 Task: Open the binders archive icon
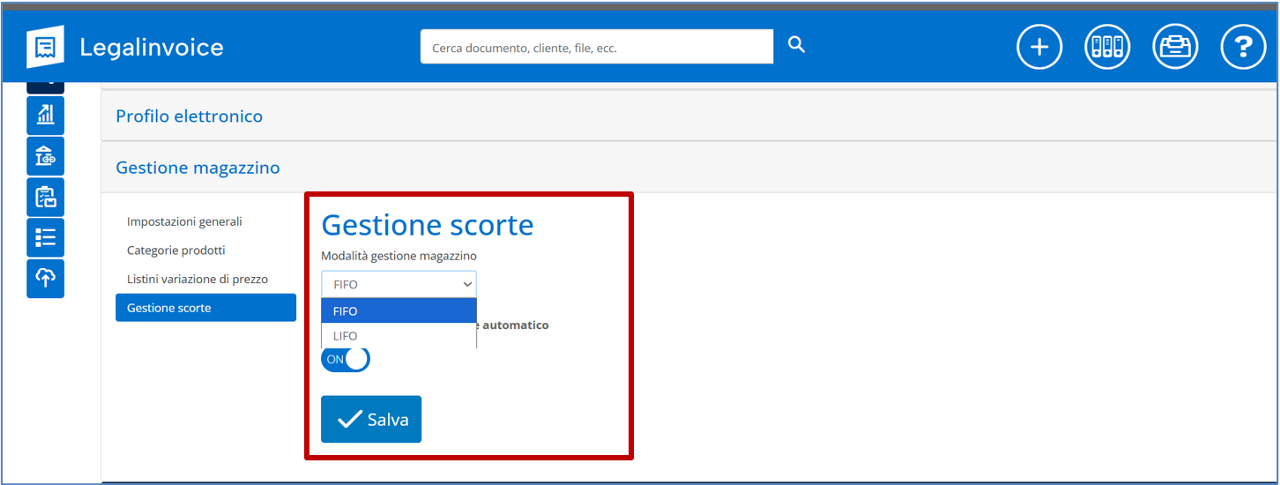coord(1107,47)
